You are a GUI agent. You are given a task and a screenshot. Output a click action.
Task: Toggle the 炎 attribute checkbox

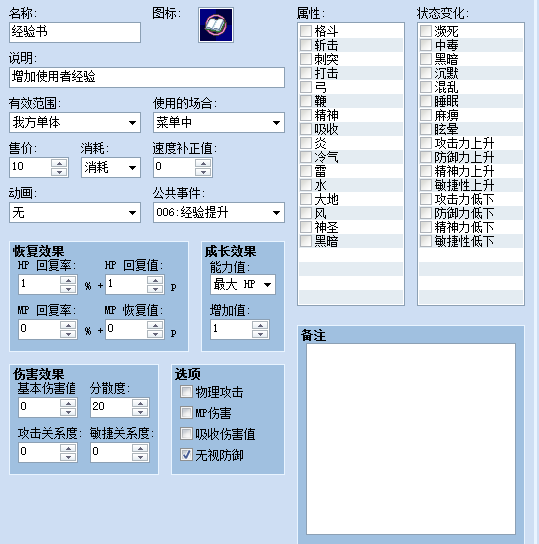306,143
